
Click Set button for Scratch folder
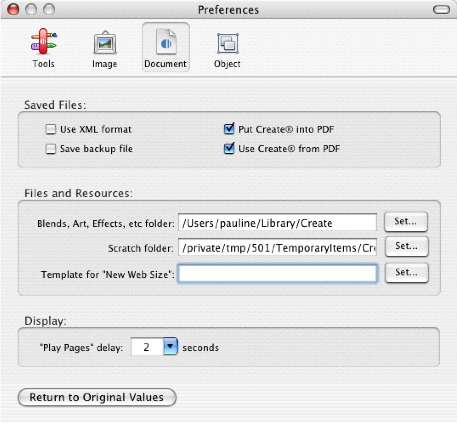pyautogui.click(x=406, y=246)
